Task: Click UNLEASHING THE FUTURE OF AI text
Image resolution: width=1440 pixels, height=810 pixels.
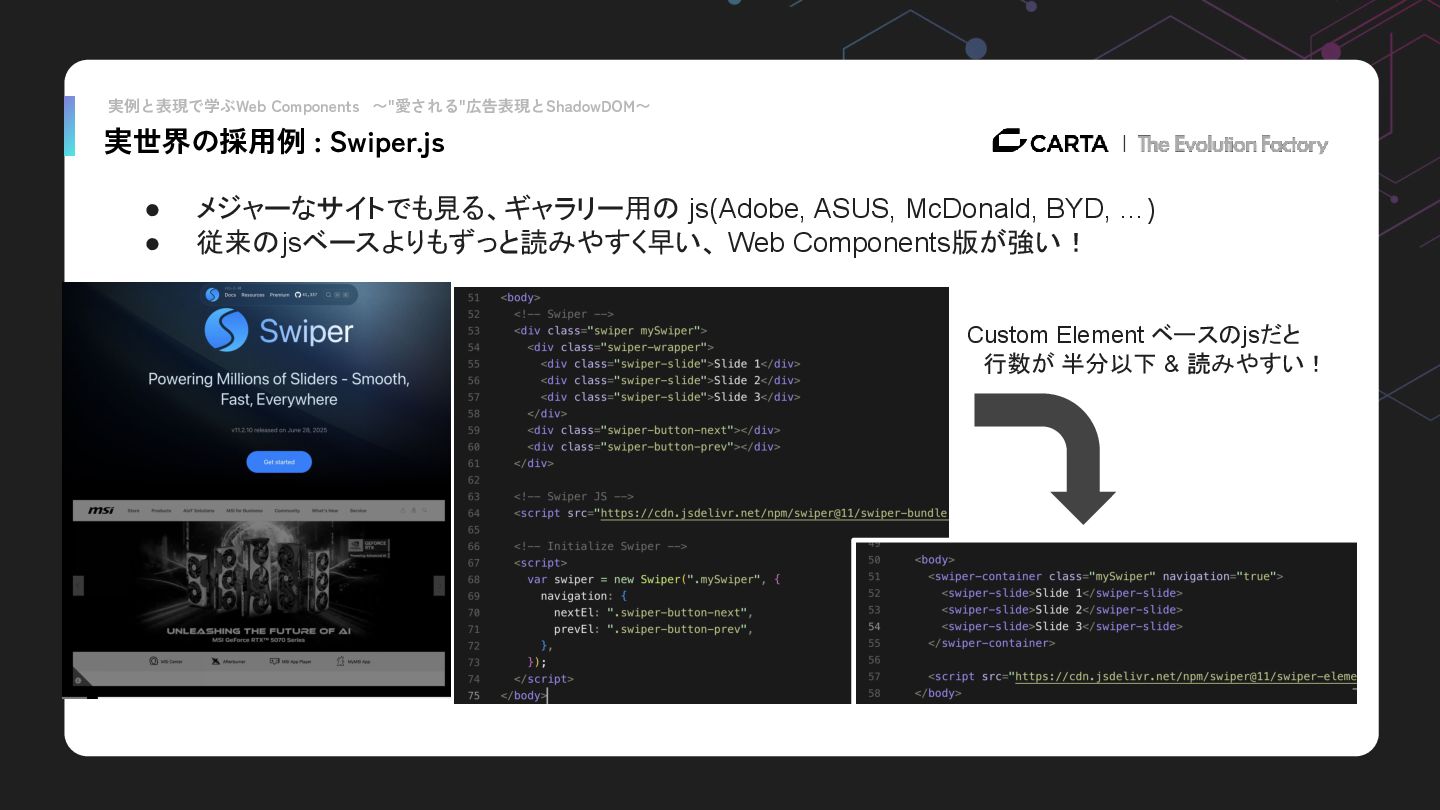Action: [x=258, y=631]
